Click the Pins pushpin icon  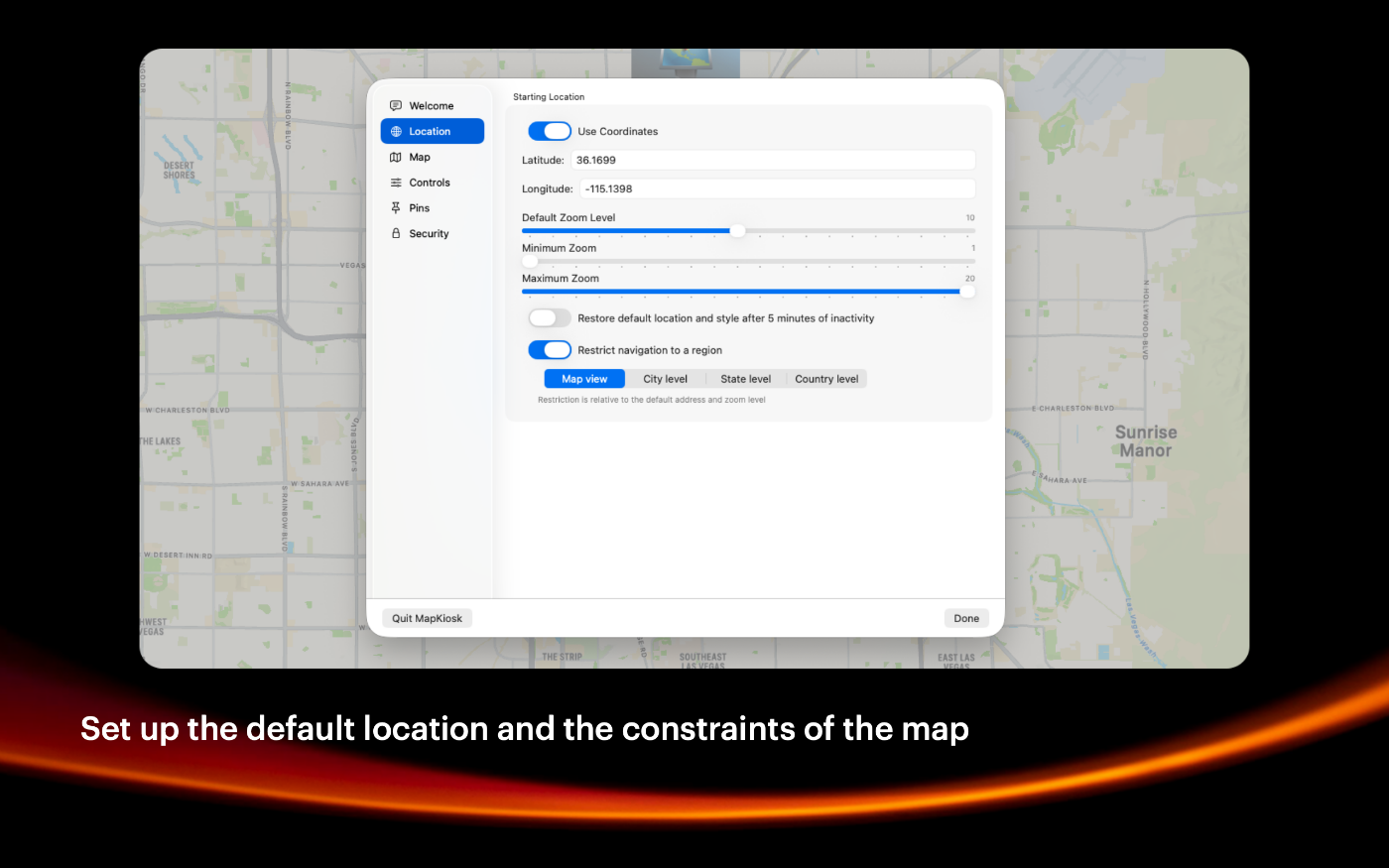point(396,208)
